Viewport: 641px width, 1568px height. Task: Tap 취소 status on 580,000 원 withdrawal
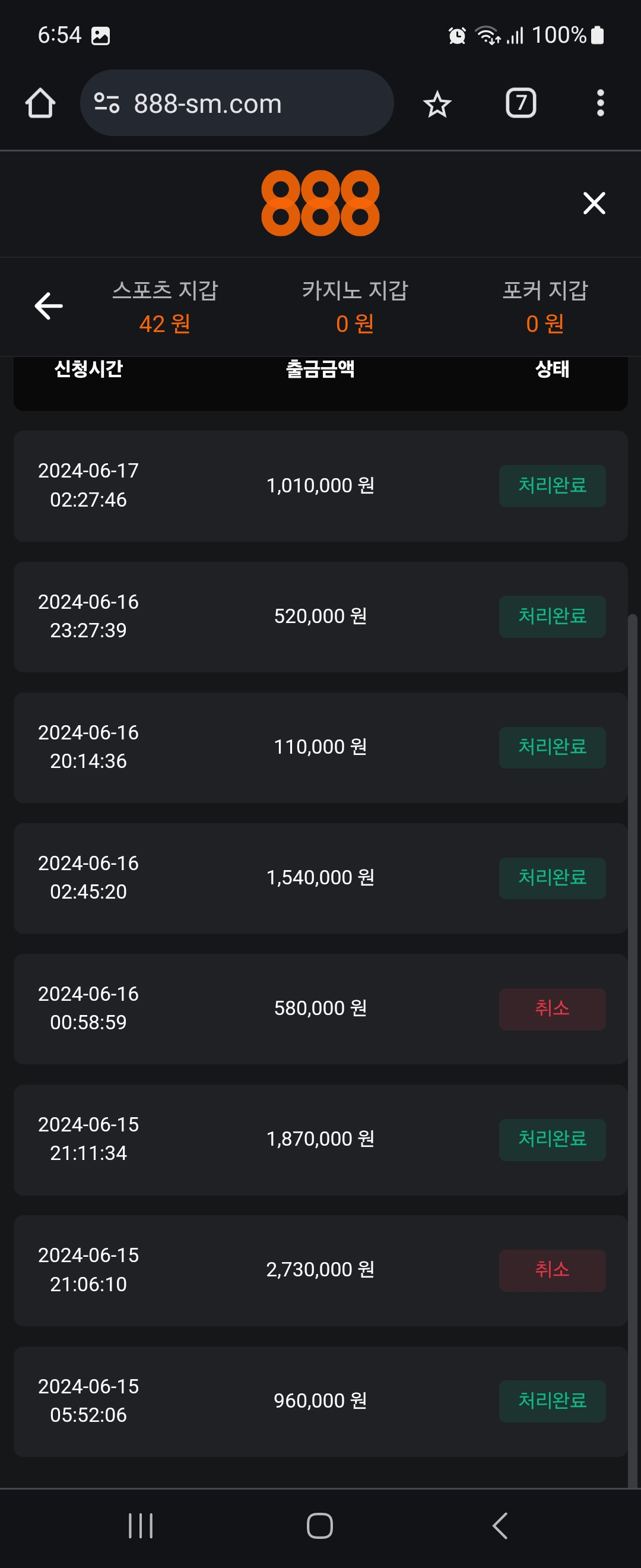(551, 1008)
